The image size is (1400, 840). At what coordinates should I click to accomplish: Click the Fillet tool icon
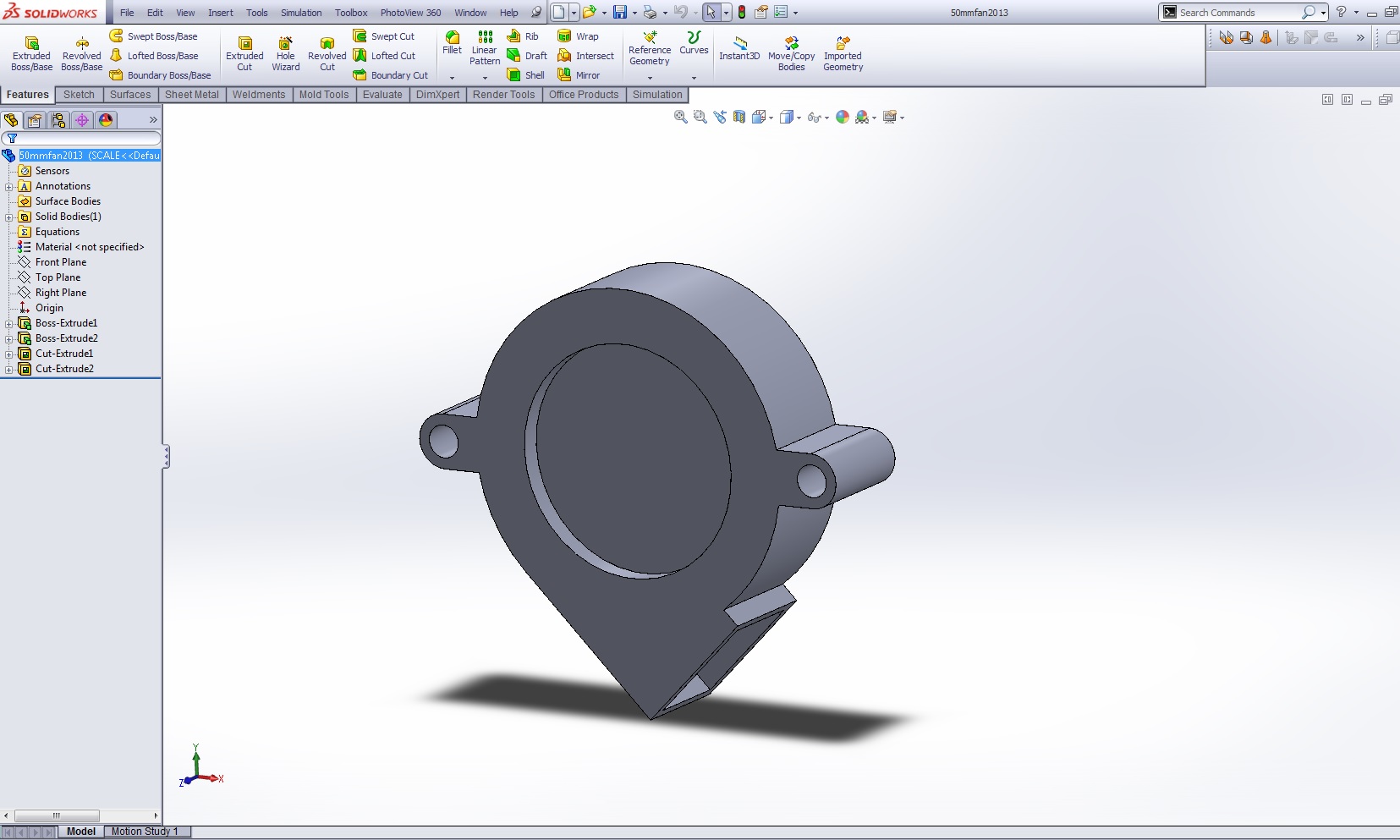click(453, 37)
